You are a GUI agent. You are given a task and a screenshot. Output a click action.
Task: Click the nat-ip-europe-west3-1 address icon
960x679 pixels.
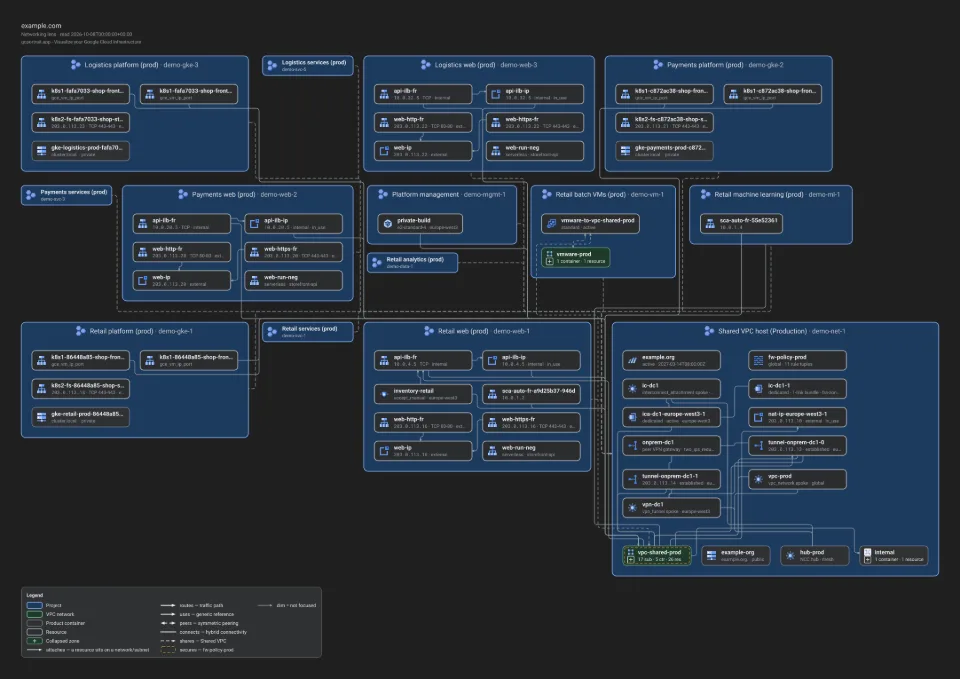tap(759, 417)
